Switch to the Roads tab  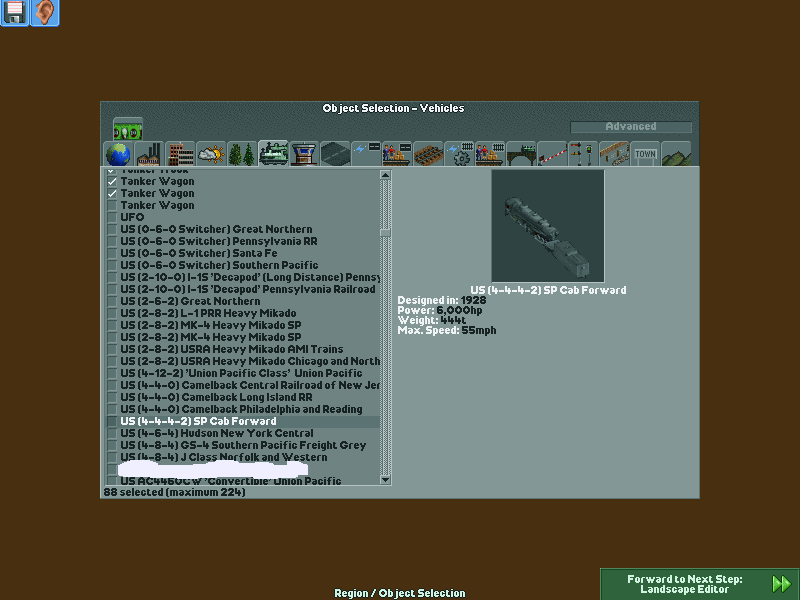tap(335, 154)
